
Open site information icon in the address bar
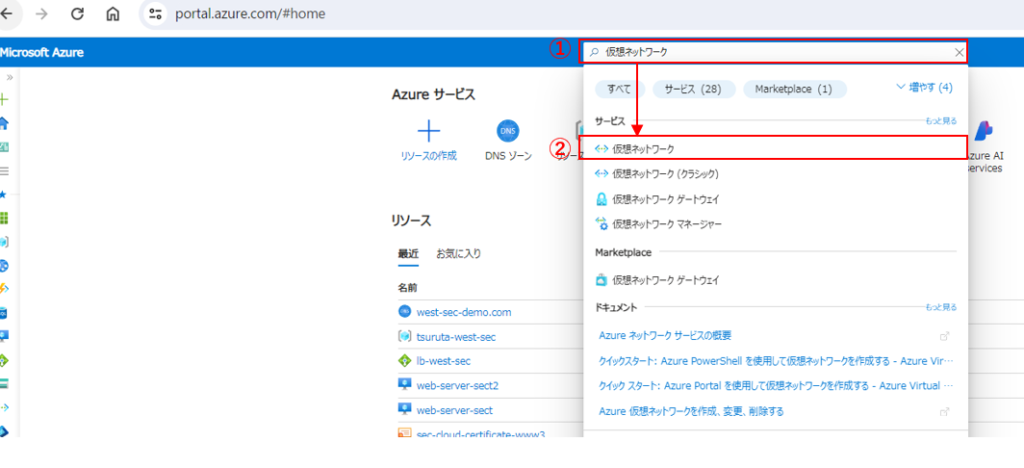pyautogui.click(x=155, y=14)
